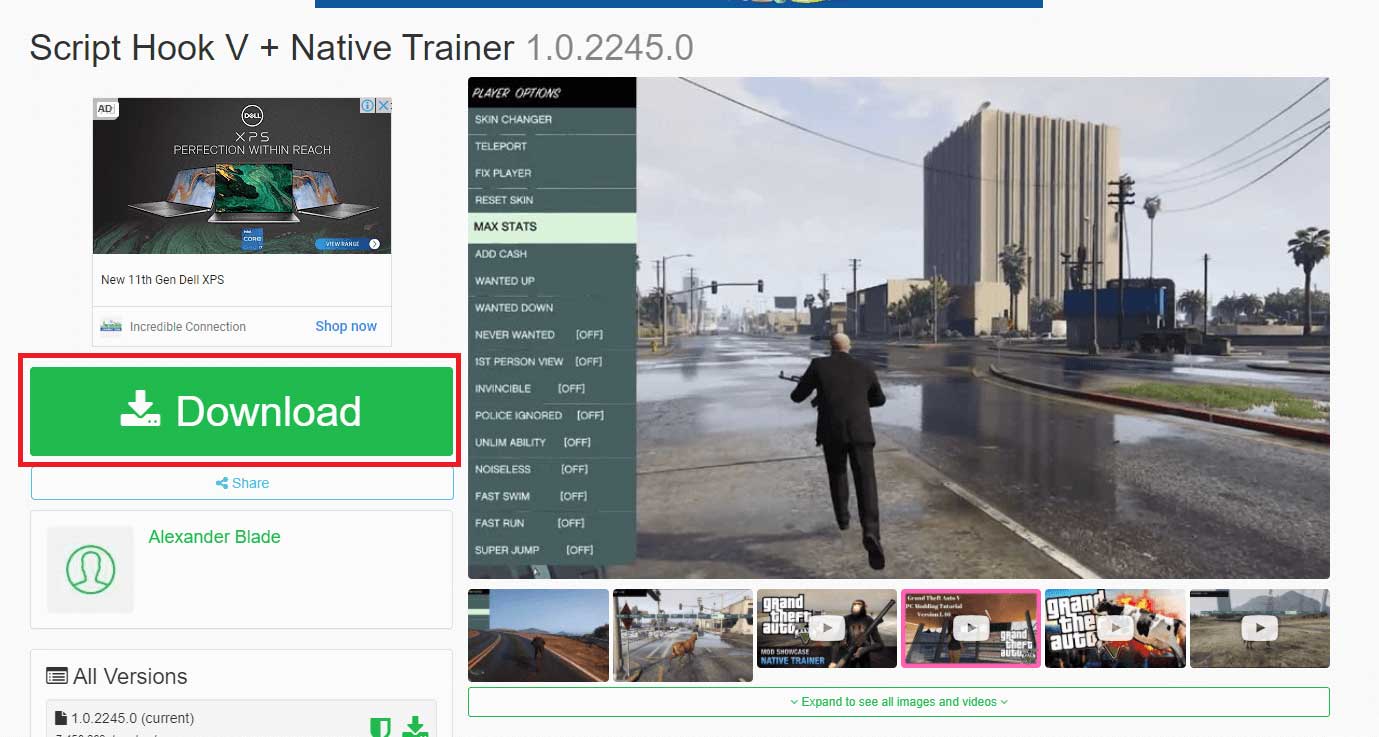Select the thumbnail of animal running on road
This screenshot has height=737, width=1379.
538,635
